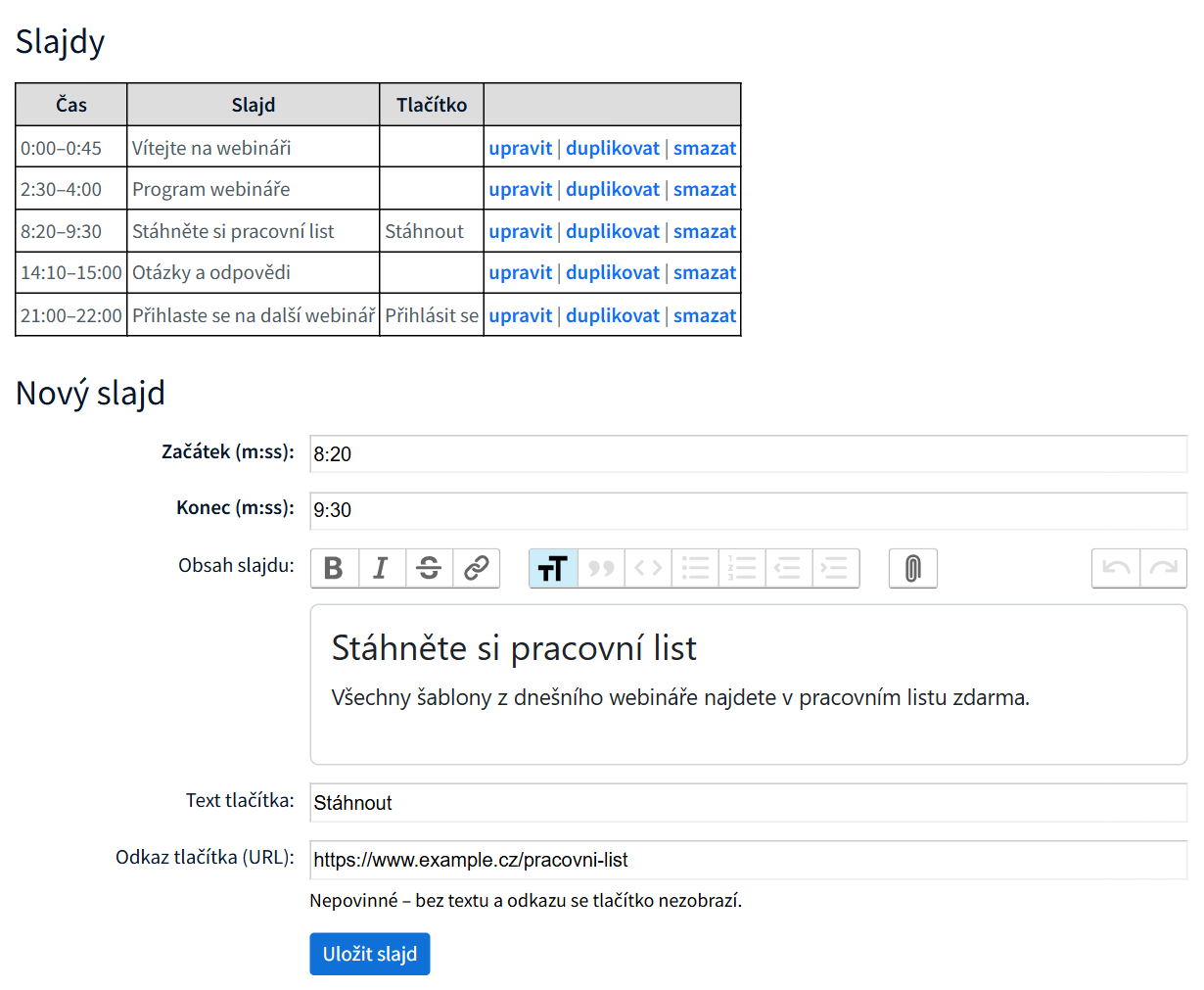
Task: Create a bulleted list
Action: [x=695, y=568]
